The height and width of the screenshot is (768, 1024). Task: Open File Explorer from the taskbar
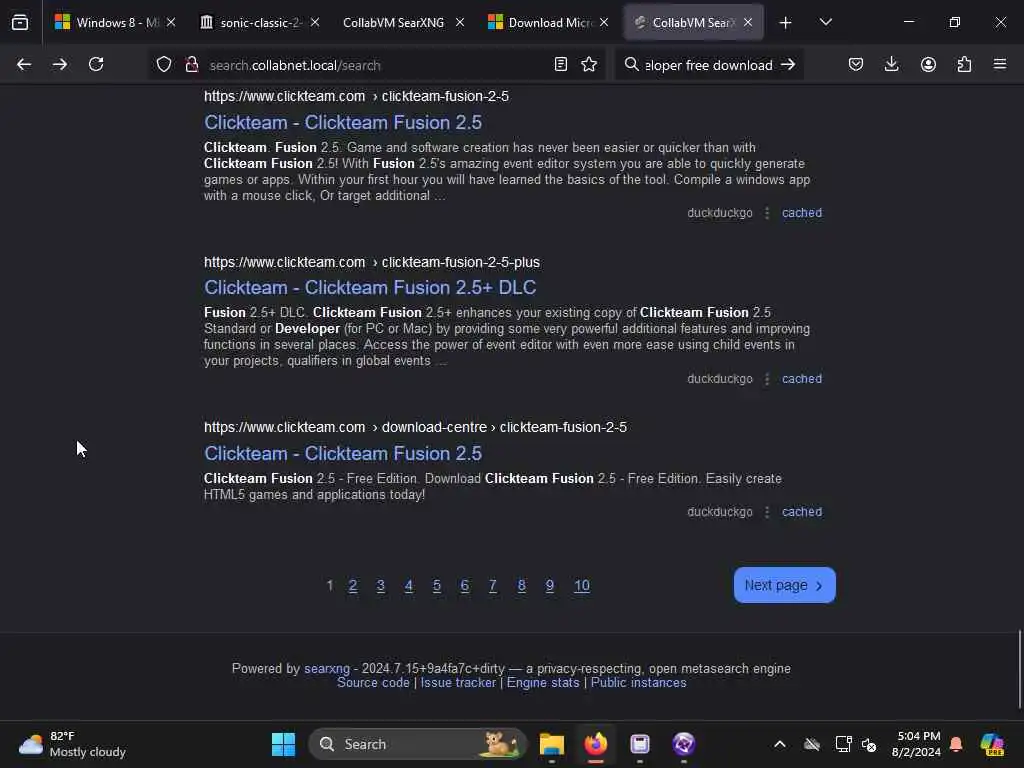(552, 744)
